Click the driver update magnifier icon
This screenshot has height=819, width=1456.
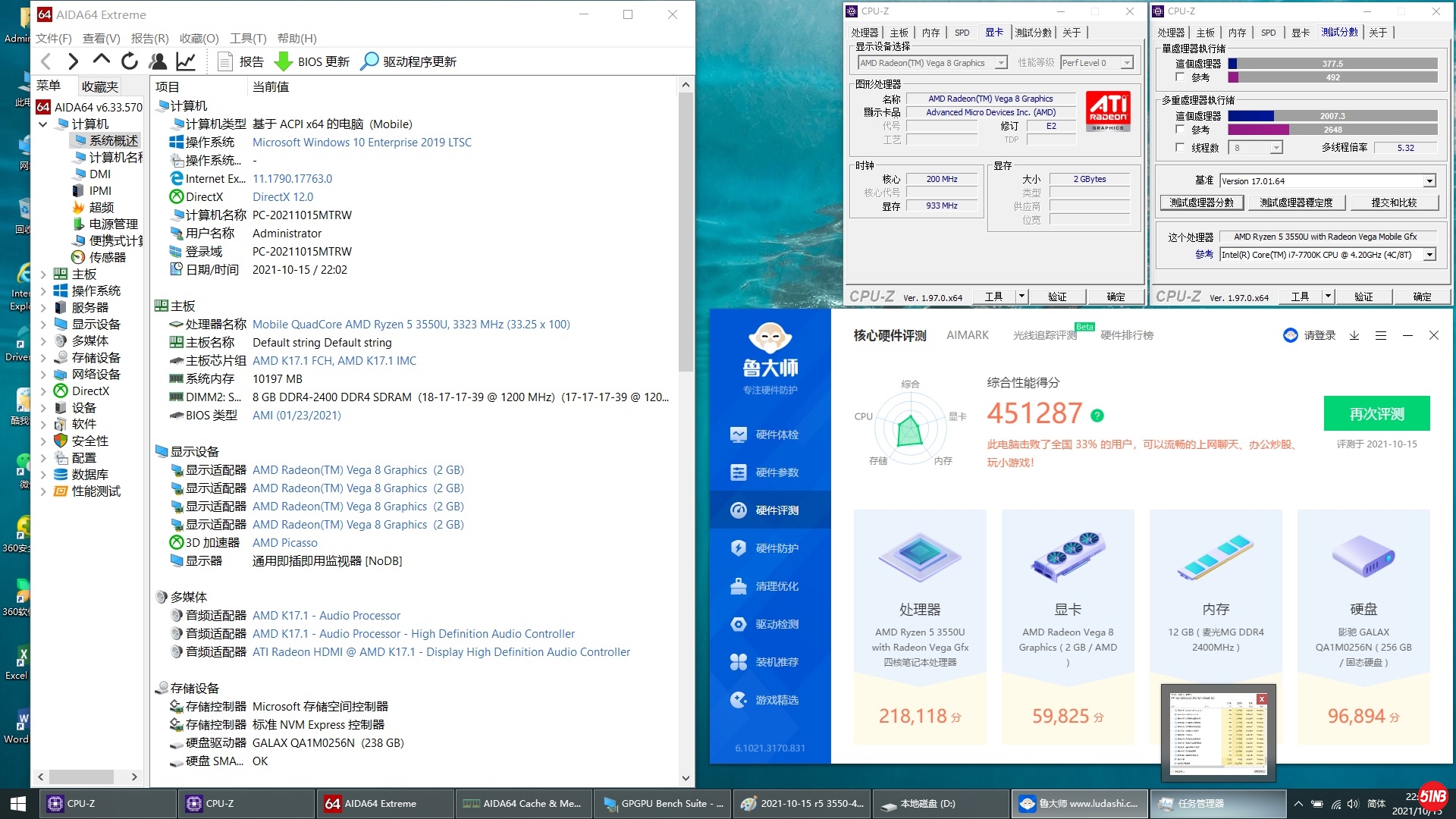point(369,61)
